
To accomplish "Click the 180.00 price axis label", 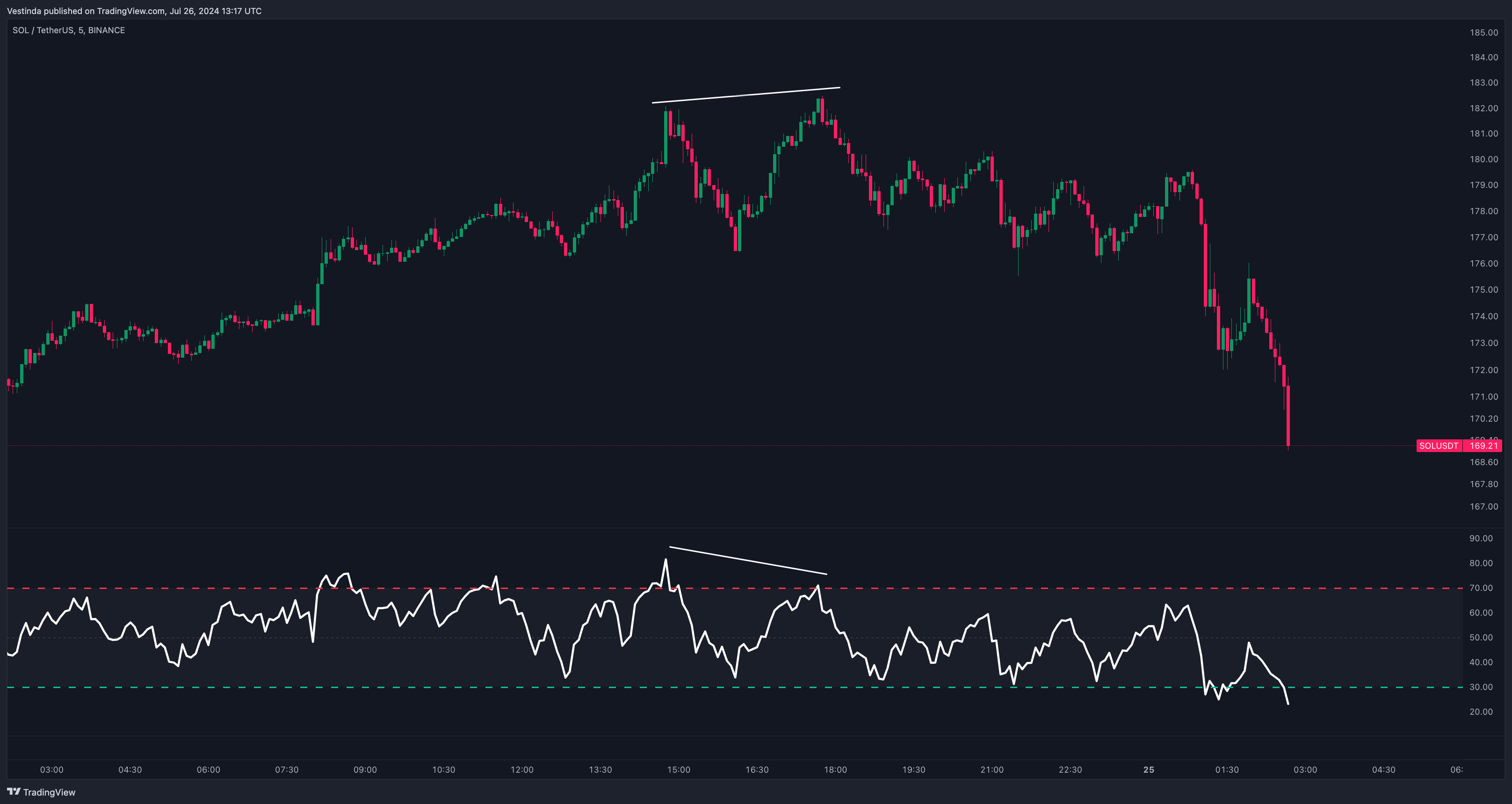I will pos(1484,159).
